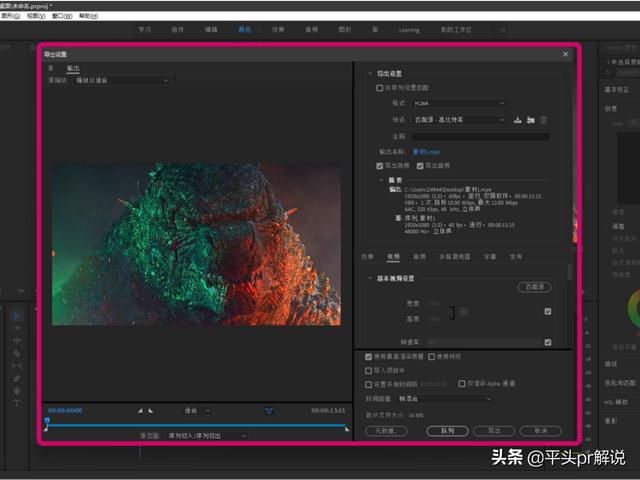Click the Cancel button
This screenshot has height=480, width=640.
coord(541,431)
